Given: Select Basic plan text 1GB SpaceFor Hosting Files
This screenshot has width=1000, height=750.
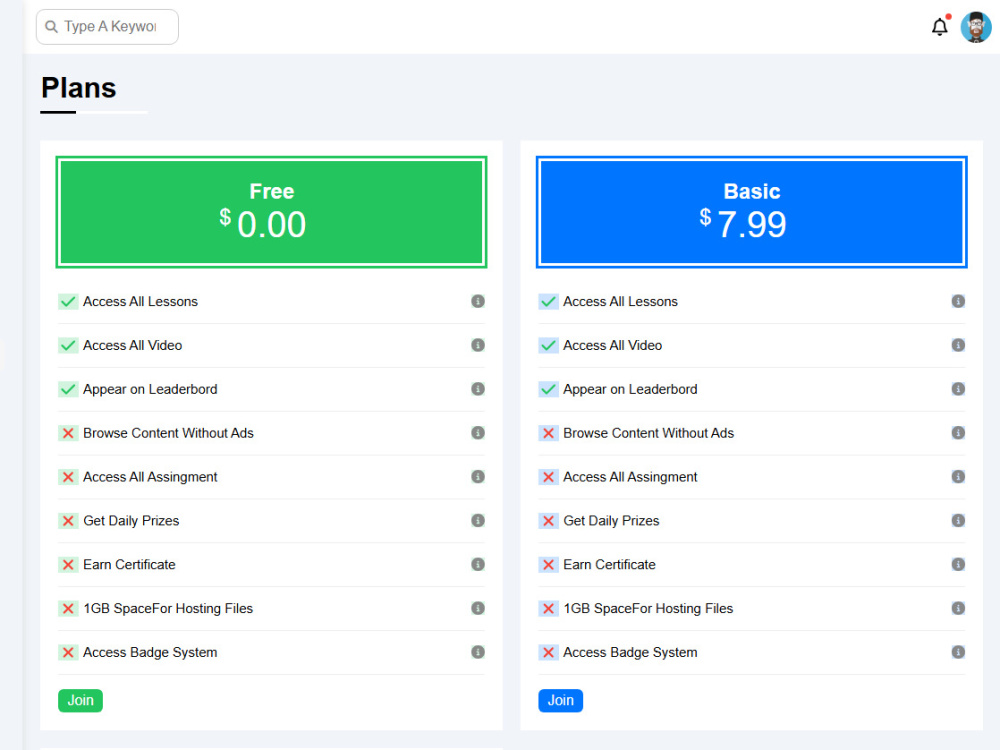Looking at the screenshot, I should (648, 608).
